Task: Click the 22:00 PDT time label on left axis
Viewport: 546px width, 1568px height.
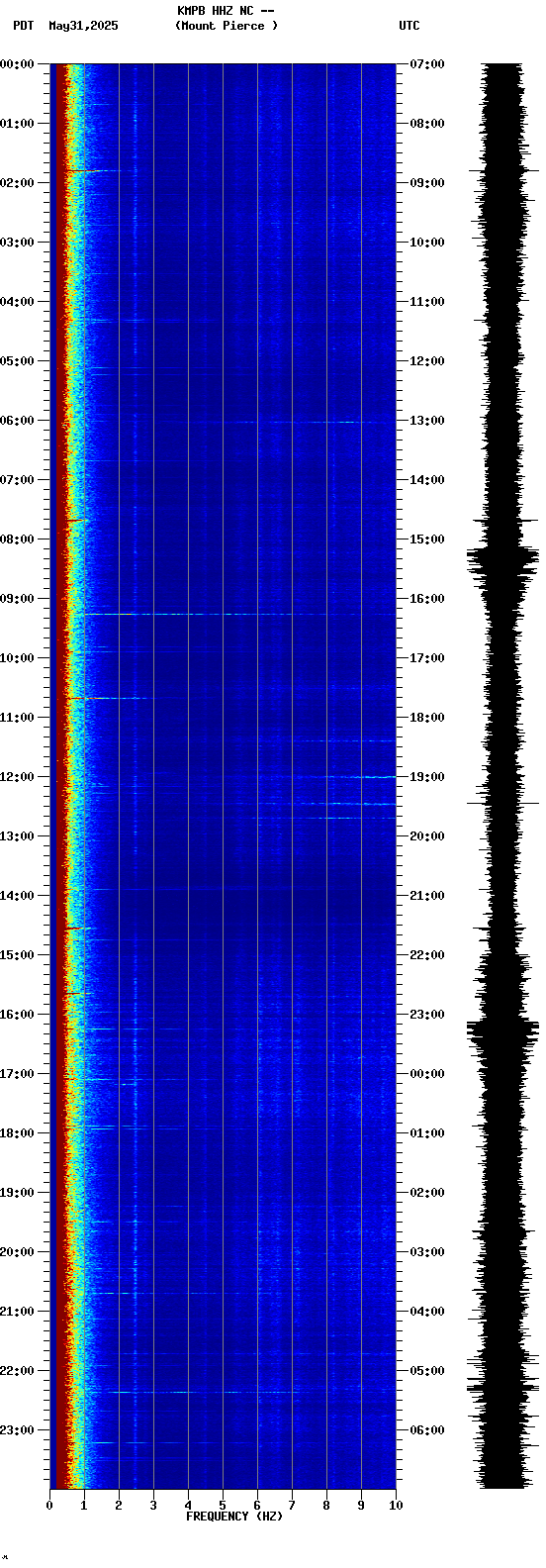Action: pos(17,1371)
